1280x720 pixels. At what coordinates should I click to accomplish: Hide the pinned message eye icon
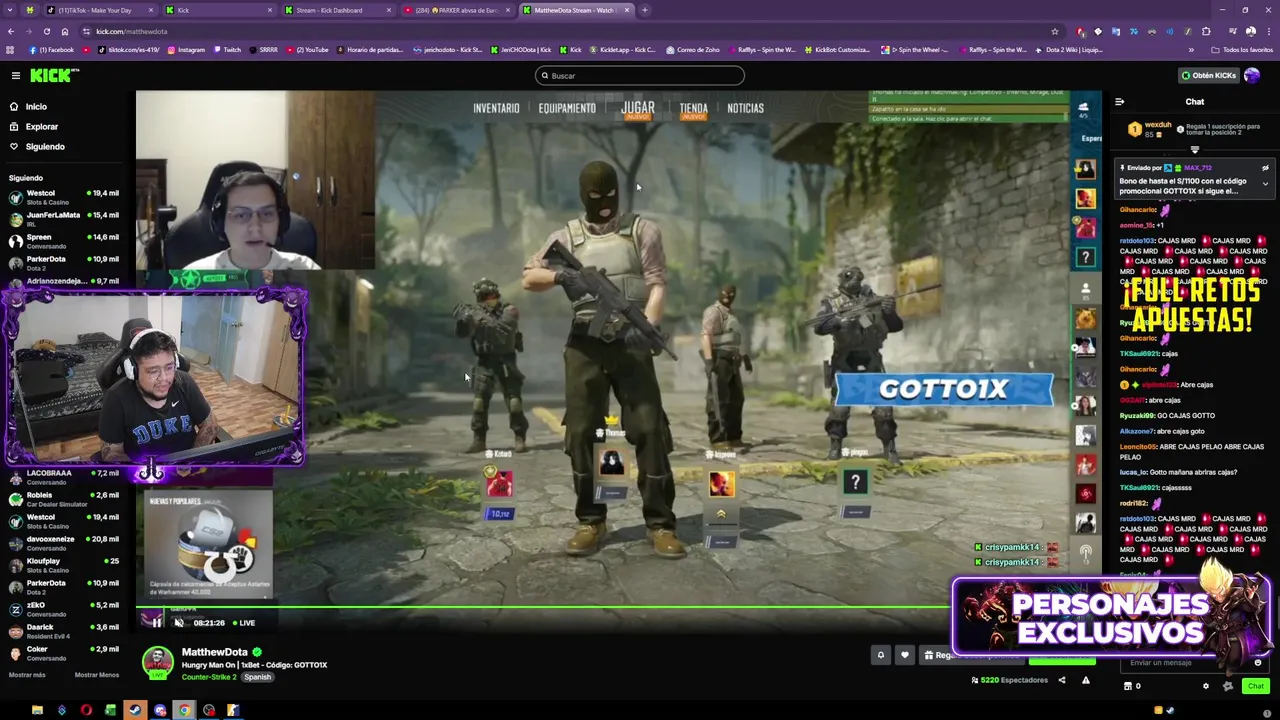[x=1265, y=168]
